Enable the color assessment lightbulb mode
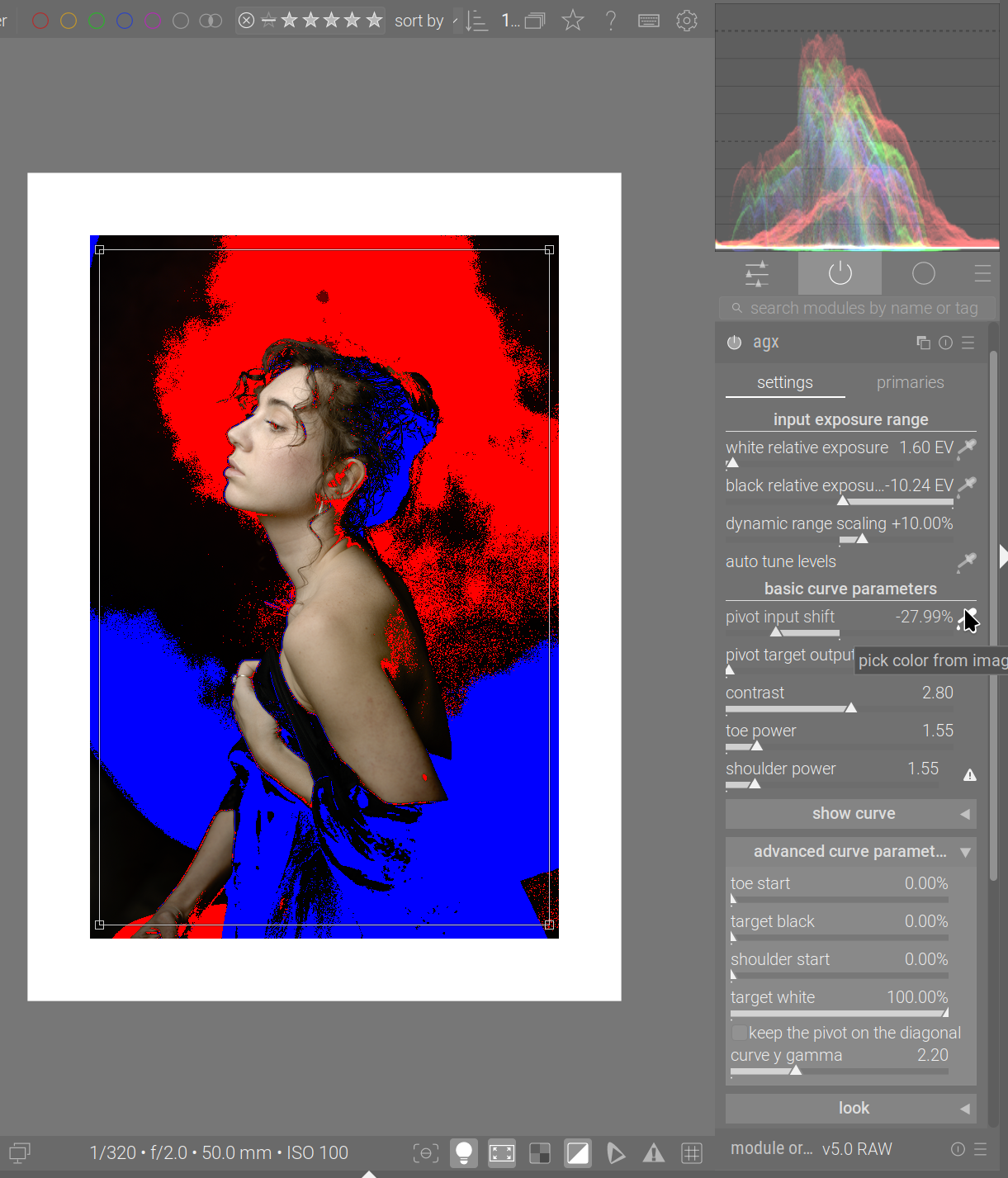The image size is (1008, 1178). pyautogui.click(x=464, y=1152)
